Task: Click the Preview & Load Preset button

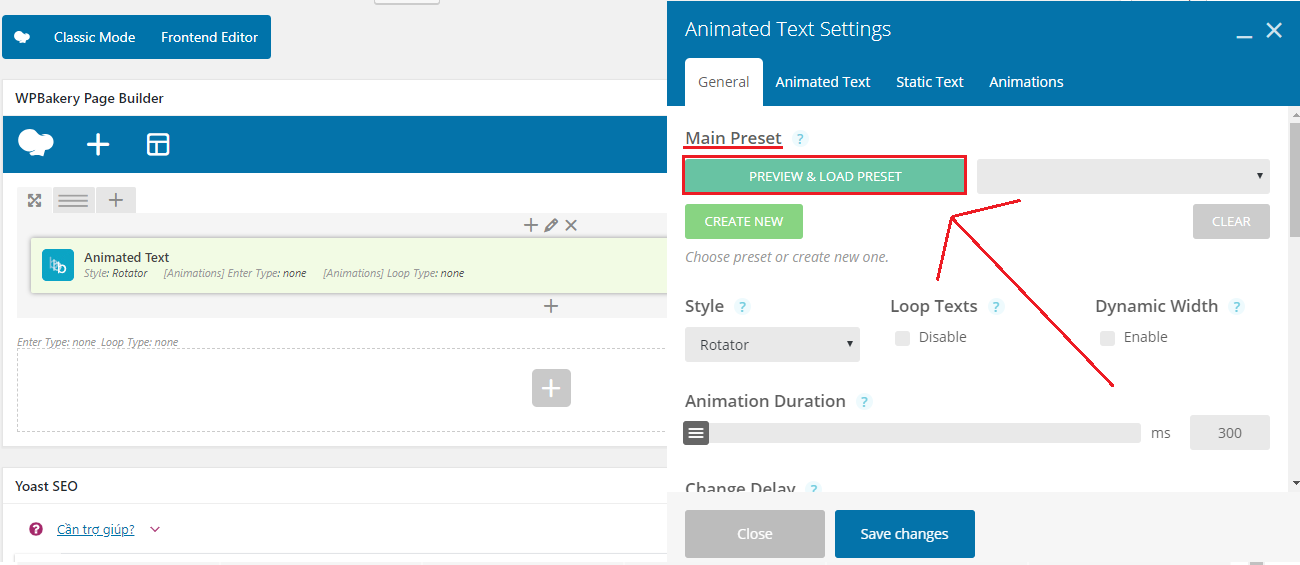Action: [825, 176]
